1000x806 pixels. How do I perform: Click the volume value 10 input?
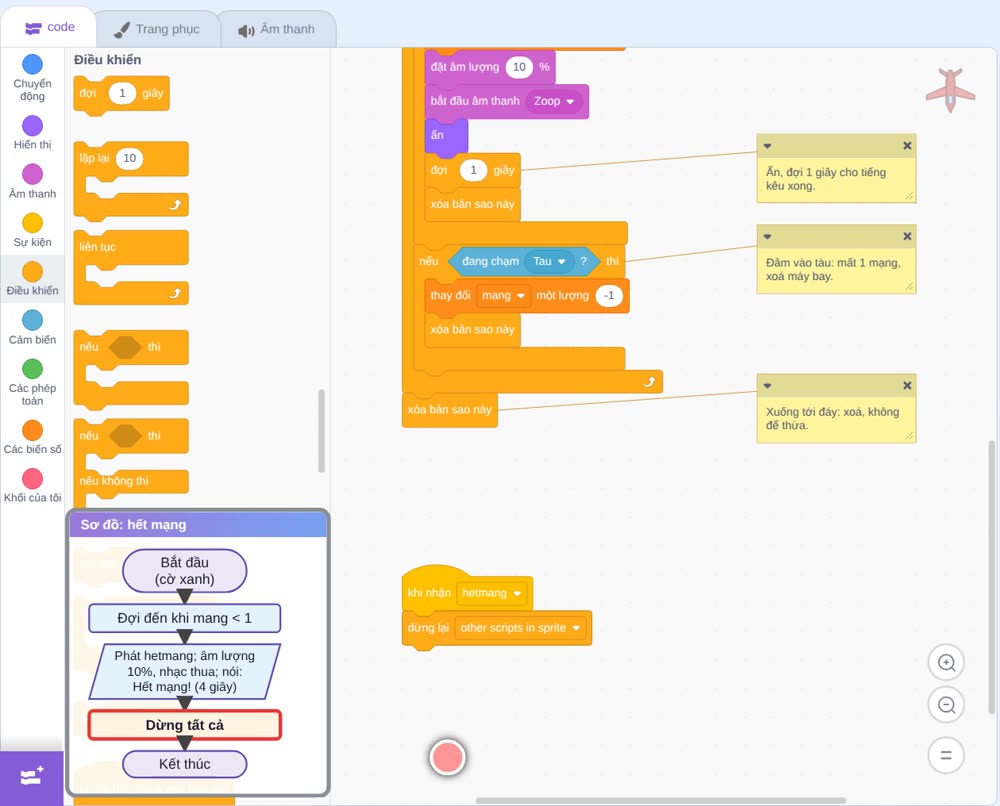(519, 67)
